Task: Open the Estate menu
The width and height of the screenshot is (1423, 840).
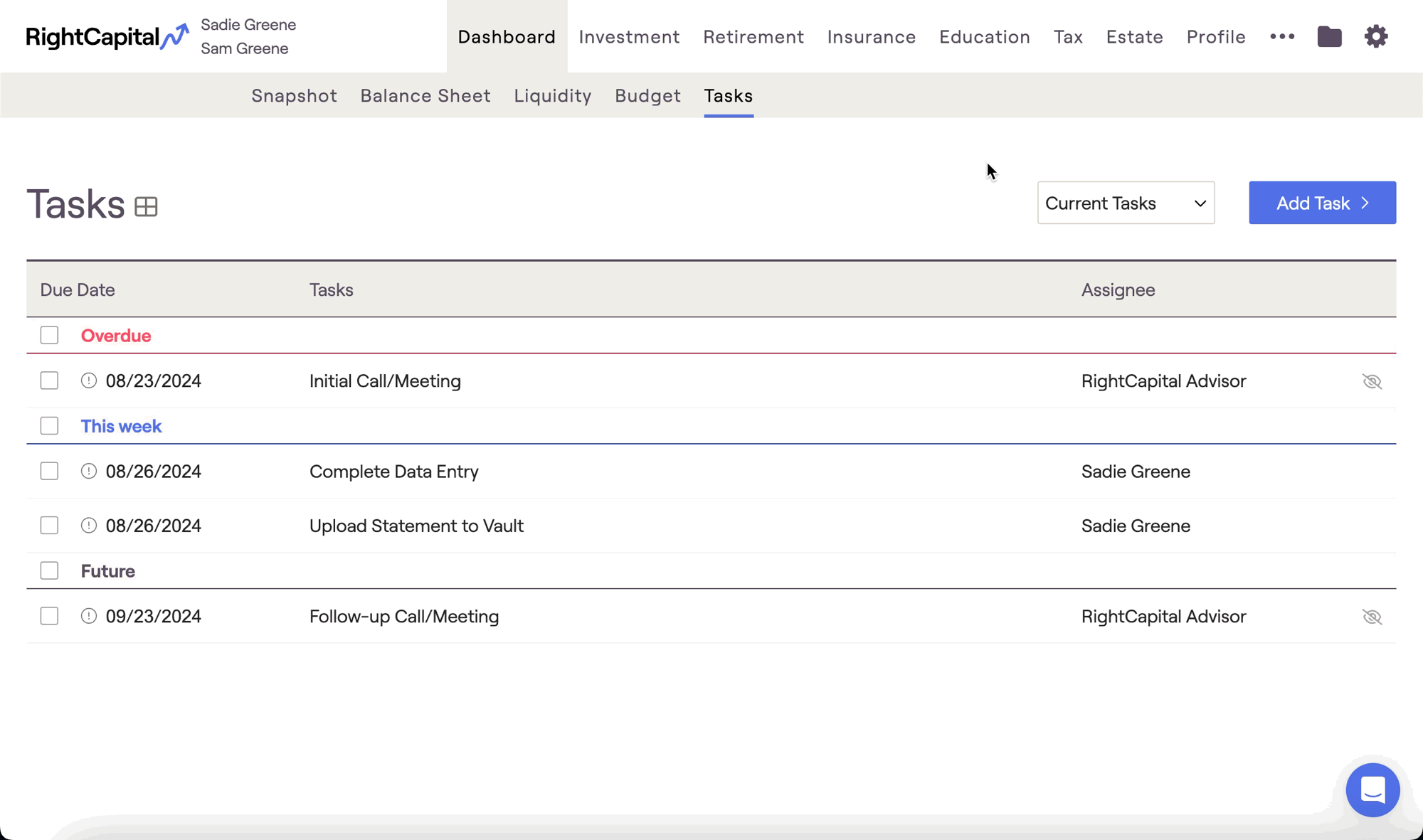Action: [1134, 36]
